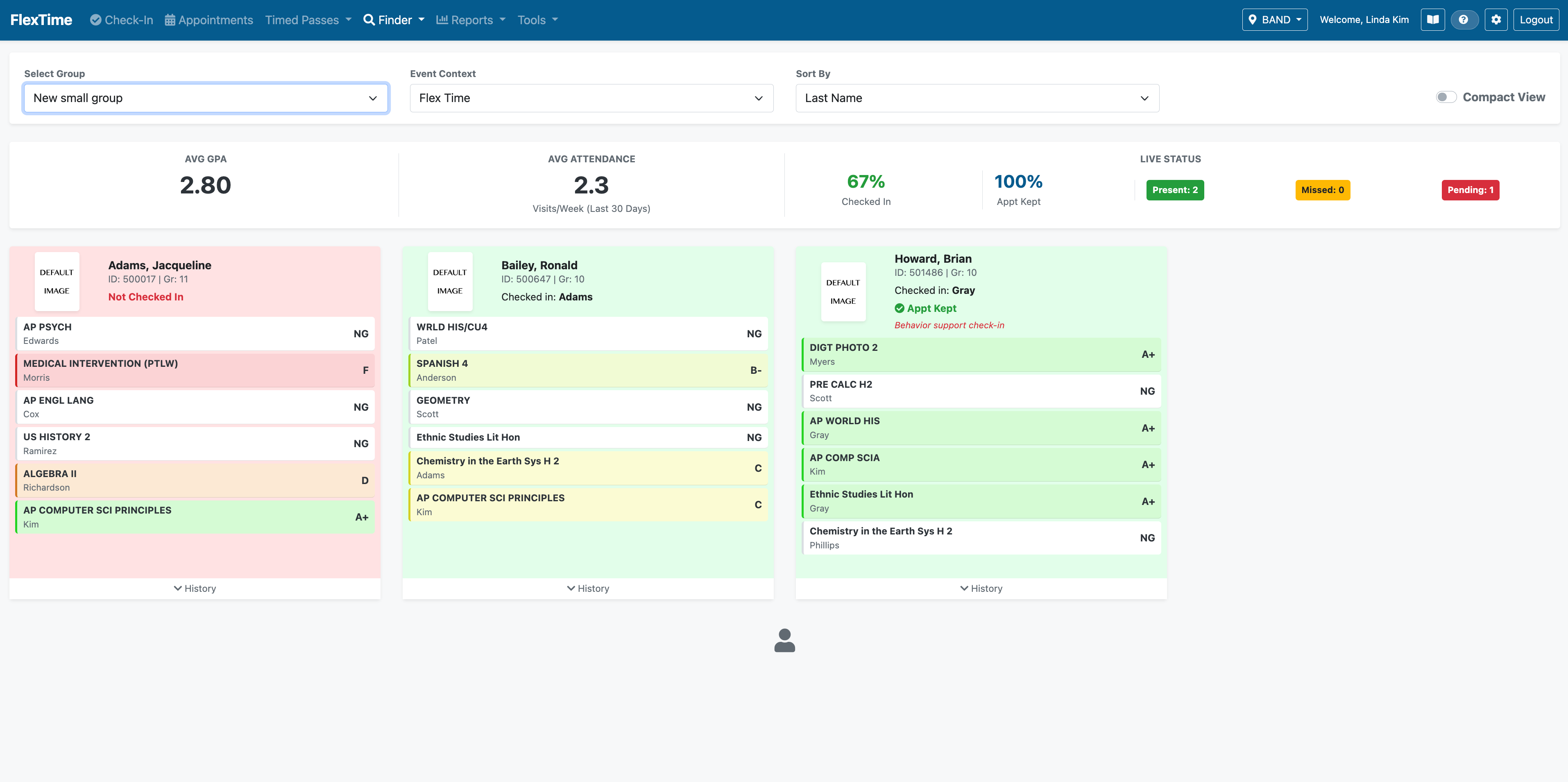Open the Event Context dropdown
The width and height of the screenshot is (1568, 782).
591,98
